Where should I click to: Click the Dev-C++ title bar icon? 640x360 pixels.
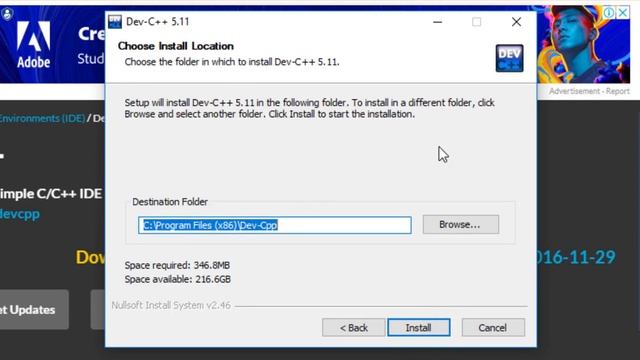[x=115, y=22]
